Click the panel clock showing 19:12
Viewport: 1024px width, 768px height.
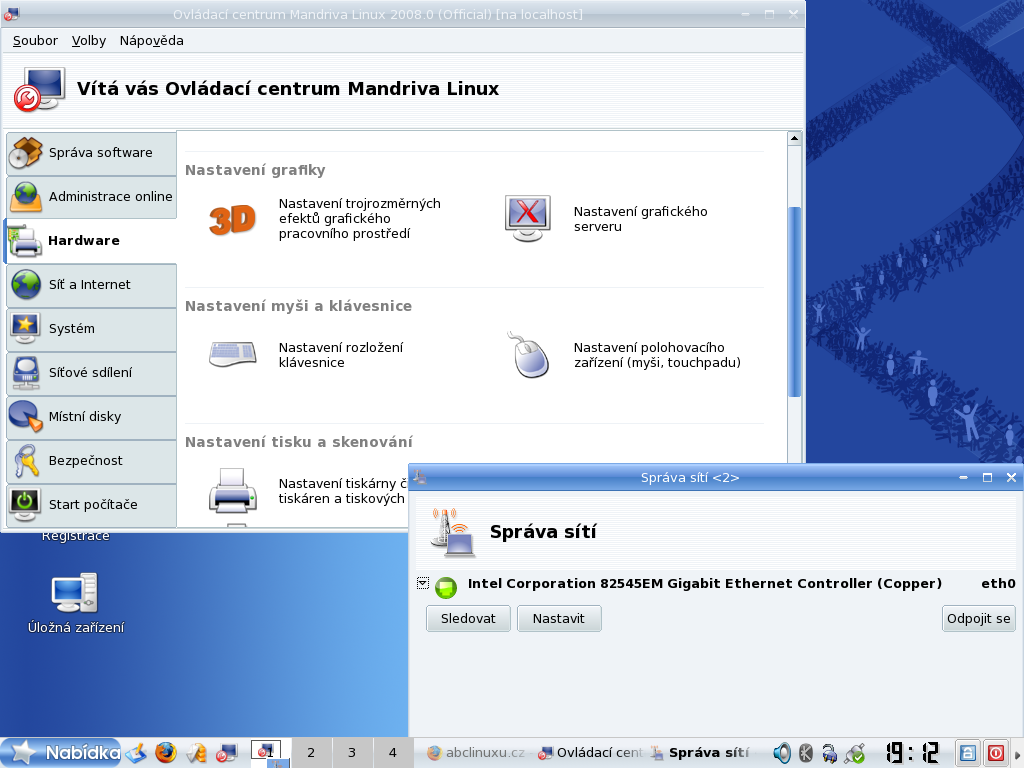tap(912, 752)
